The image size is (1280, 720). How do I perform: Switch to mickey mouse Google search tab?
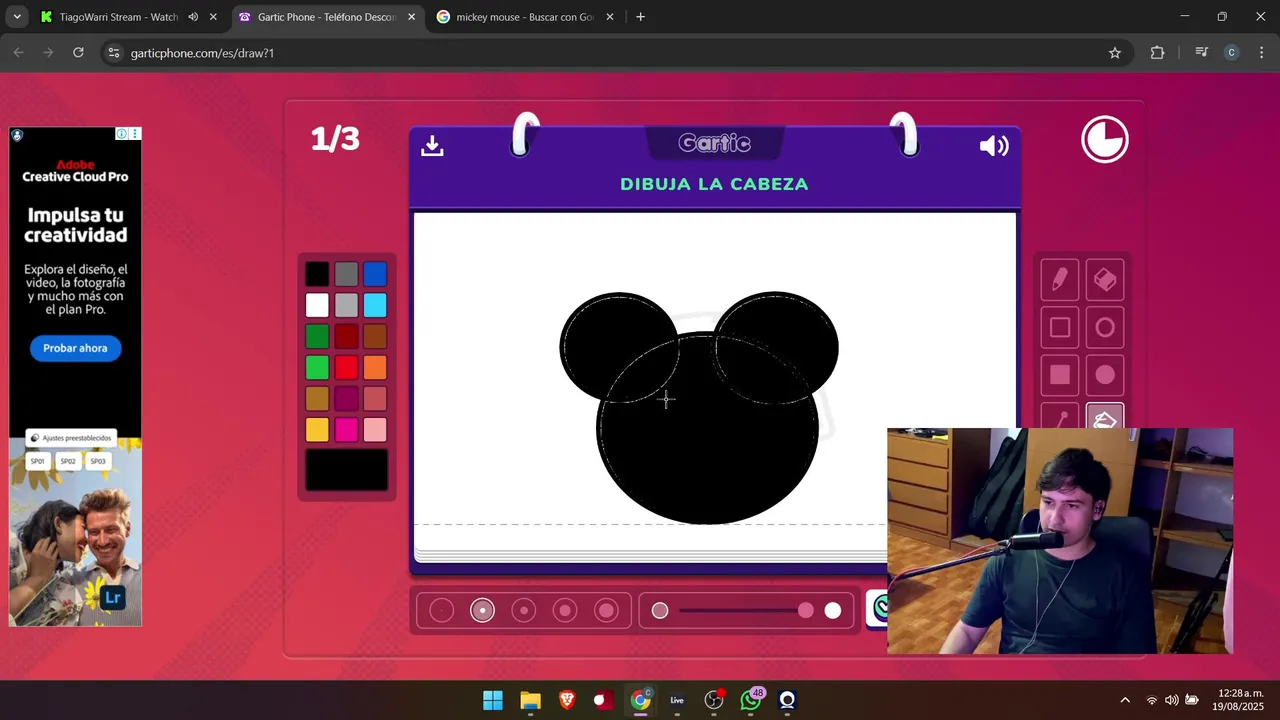click(x=525, y=17)
